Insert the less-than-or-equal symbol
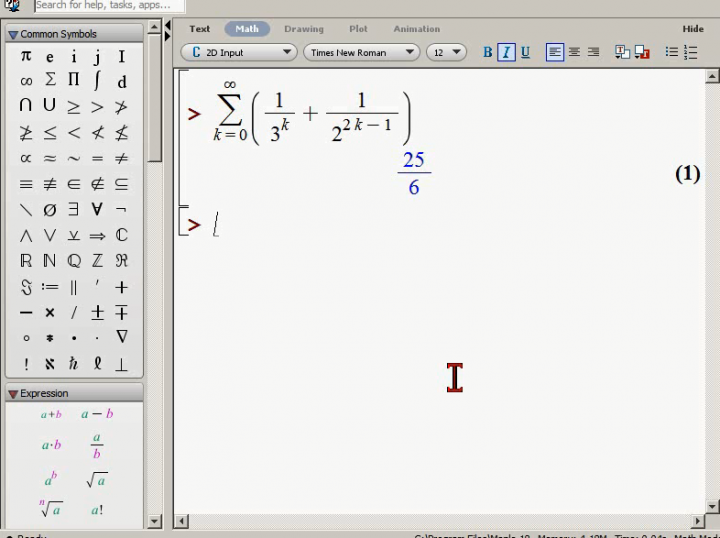The image size is (720, 538). click(50, 133)
